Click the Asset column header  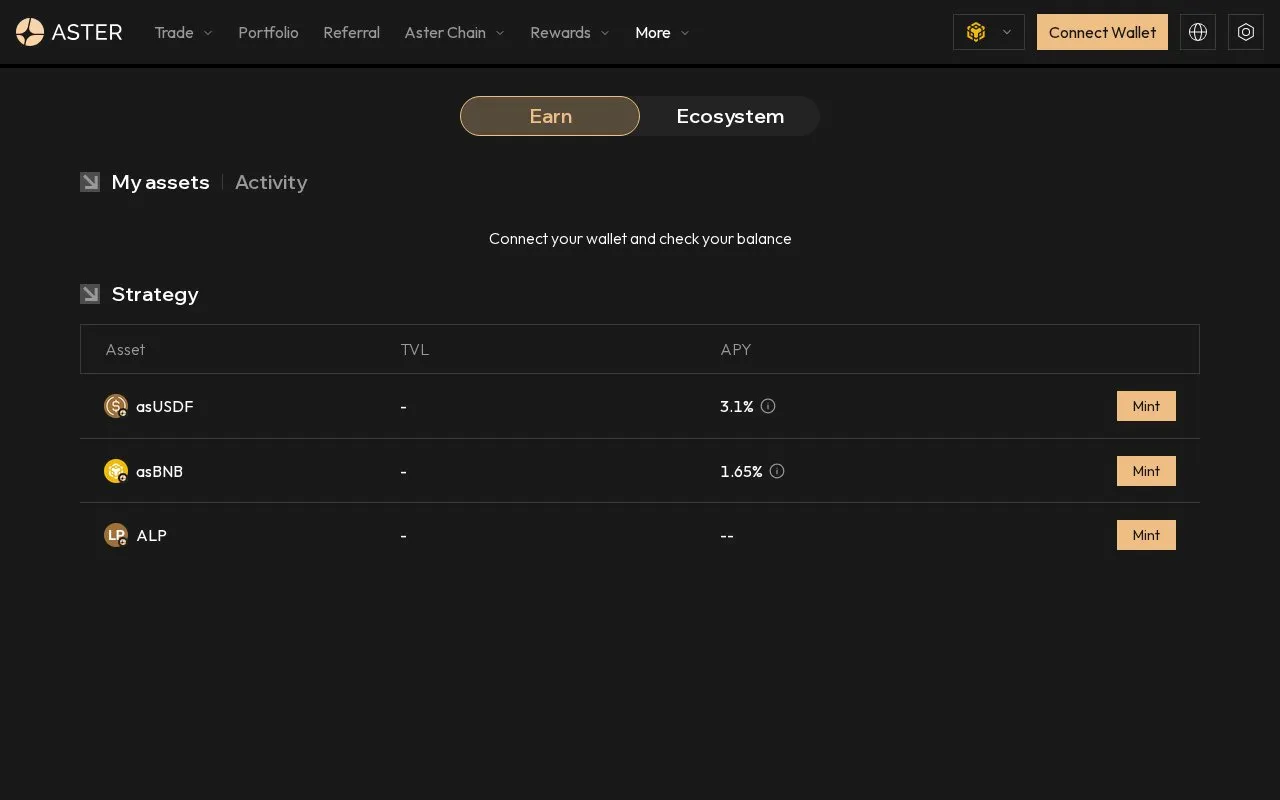(x=125, y=349)
